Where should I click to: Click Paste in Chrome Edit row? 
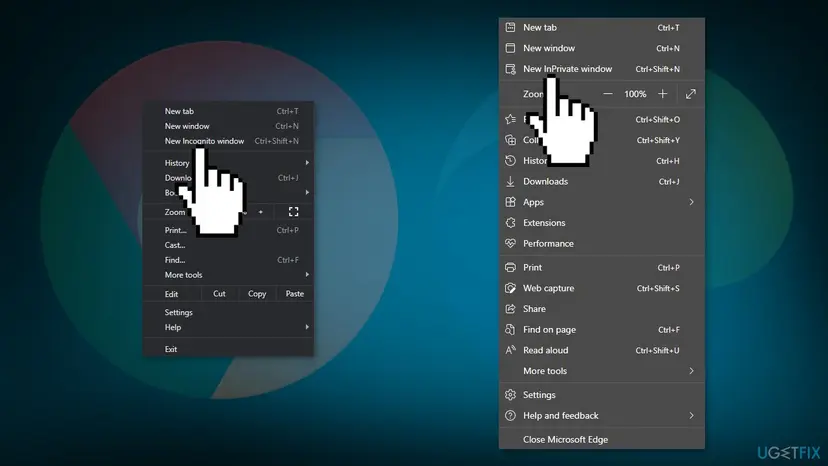pos(295,294)
